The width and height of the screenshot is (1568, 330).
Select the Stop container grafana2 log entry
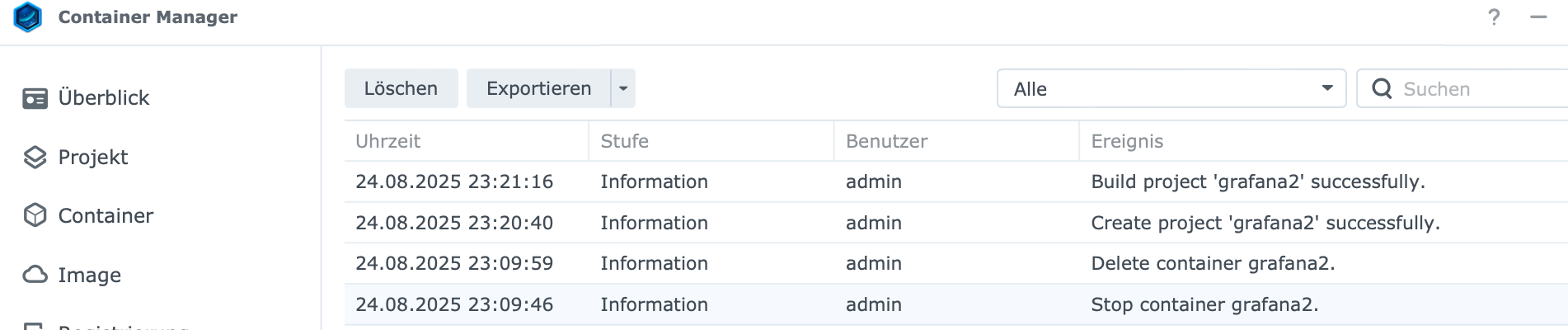[956, 304]
